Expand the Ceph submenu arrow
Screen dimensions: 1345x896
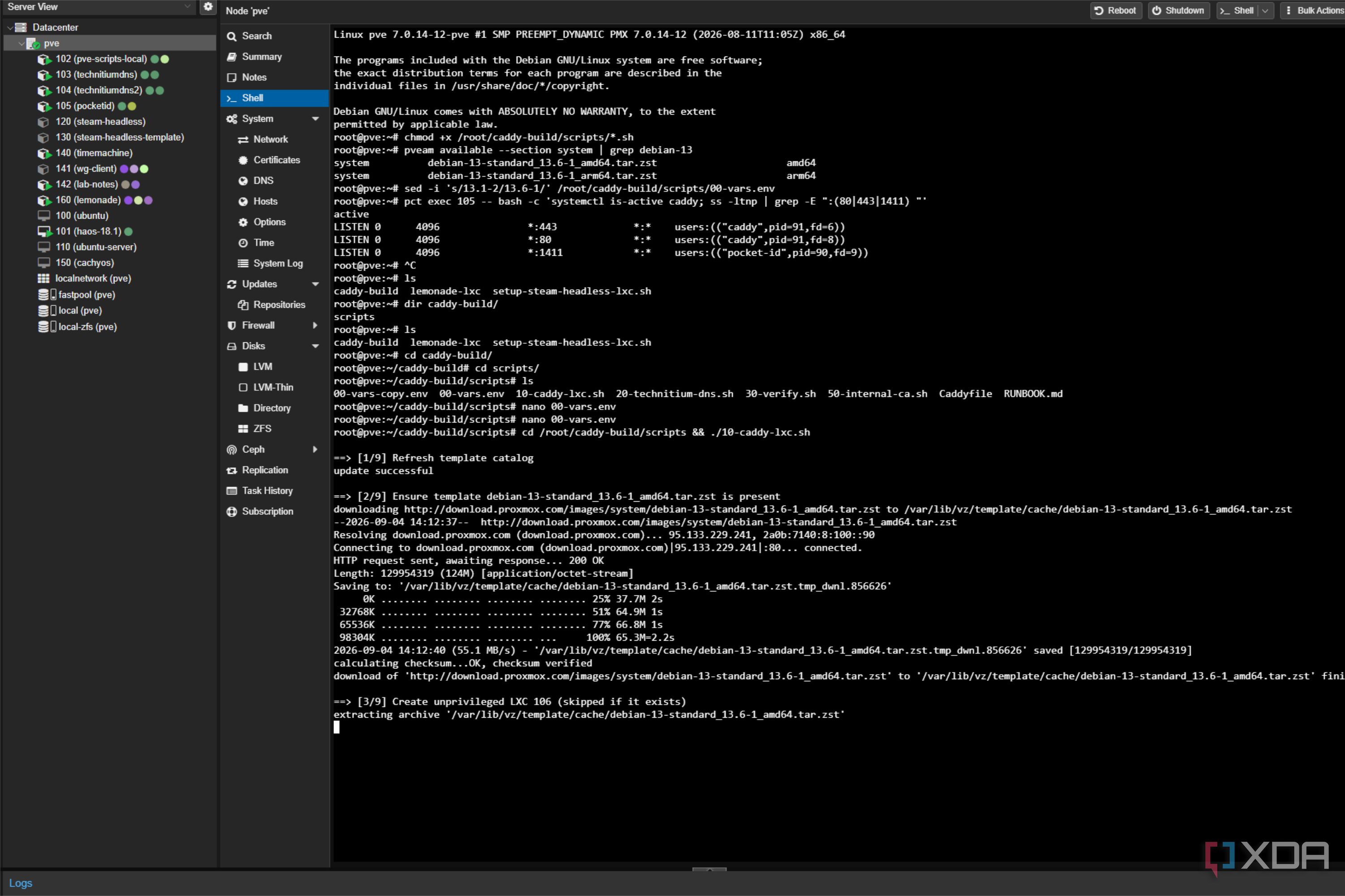pos(315,450)
